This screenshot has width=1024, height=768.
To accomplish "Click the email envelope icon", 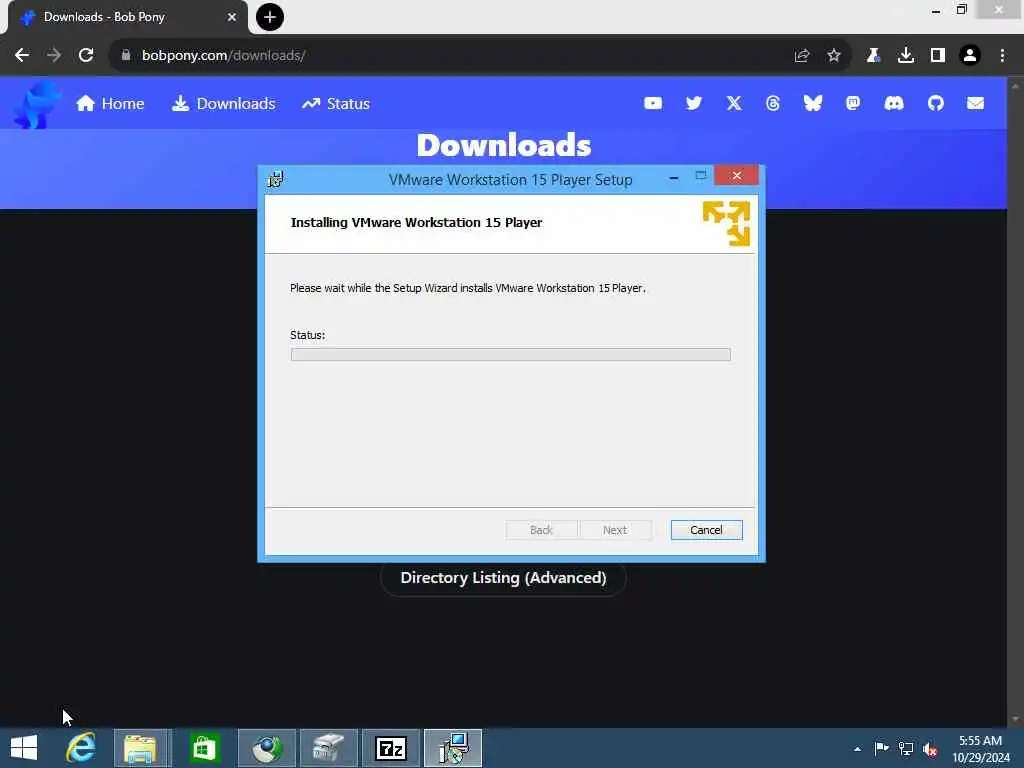I will click(976, 103).
